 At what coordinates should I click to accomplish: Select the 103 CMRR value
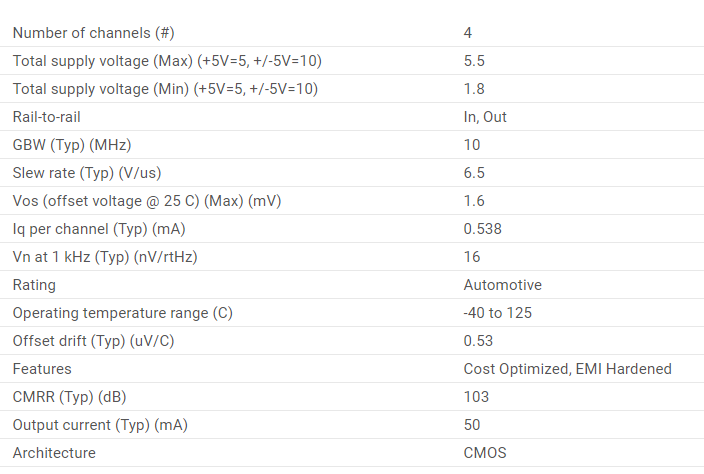point(476,397)
